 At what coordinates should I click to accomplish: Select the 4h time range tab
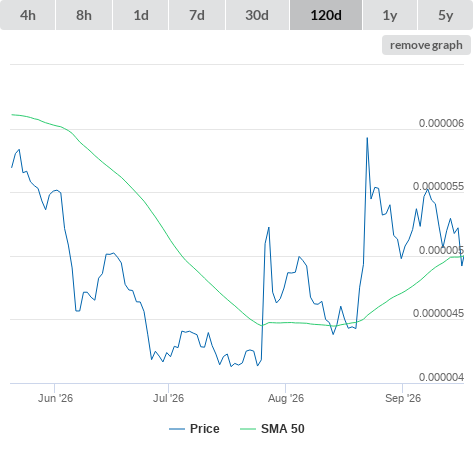tap(28, 15)
